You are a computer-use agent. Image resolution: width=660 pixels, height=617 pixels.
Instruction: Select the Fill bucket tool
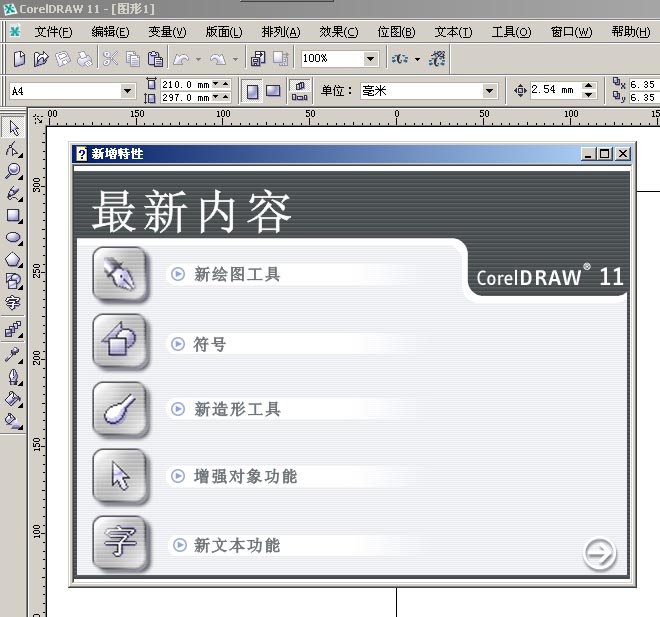click(x=13, y=399)
